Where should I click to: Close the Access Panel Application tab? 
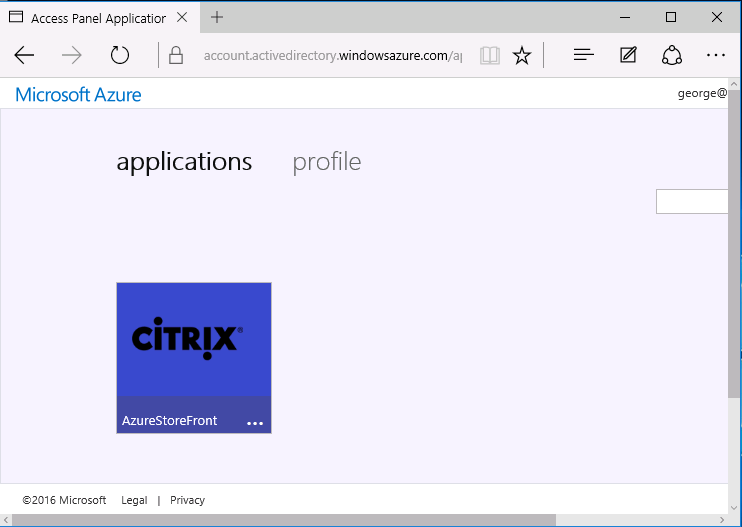pyautogui.click(x=182, y=18)
